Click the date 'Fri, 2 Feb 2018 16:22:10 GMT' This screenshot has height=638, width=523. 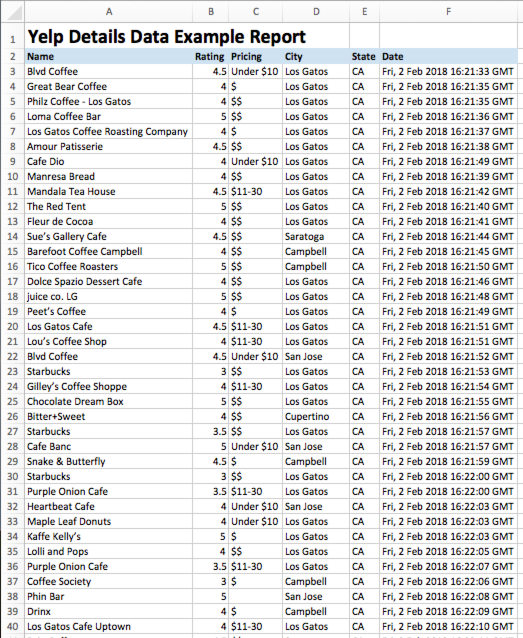[x=449, y=627]
